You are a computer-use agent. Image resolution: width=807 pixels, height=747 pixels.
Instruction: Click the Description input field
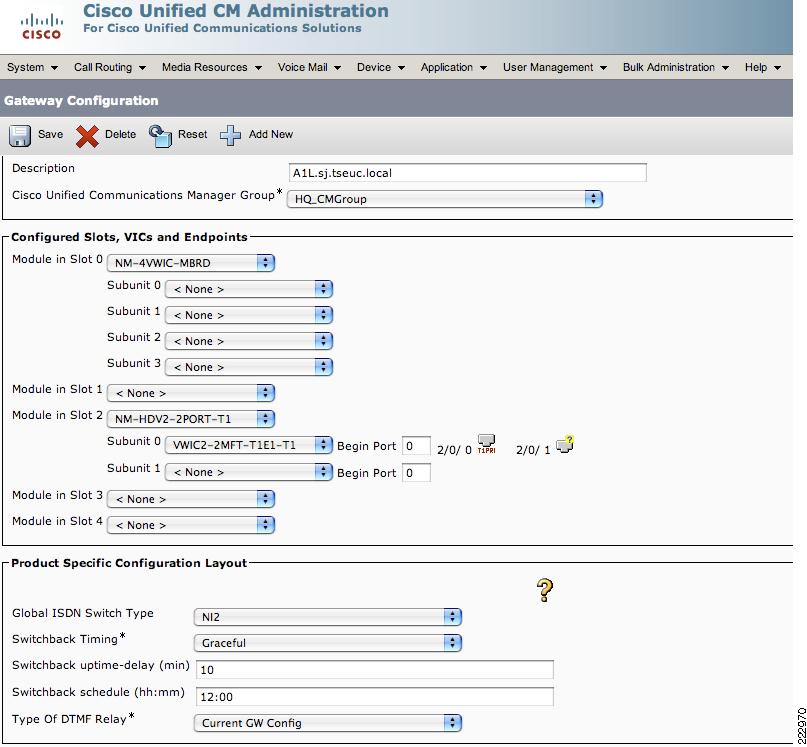tap(467, 173)
